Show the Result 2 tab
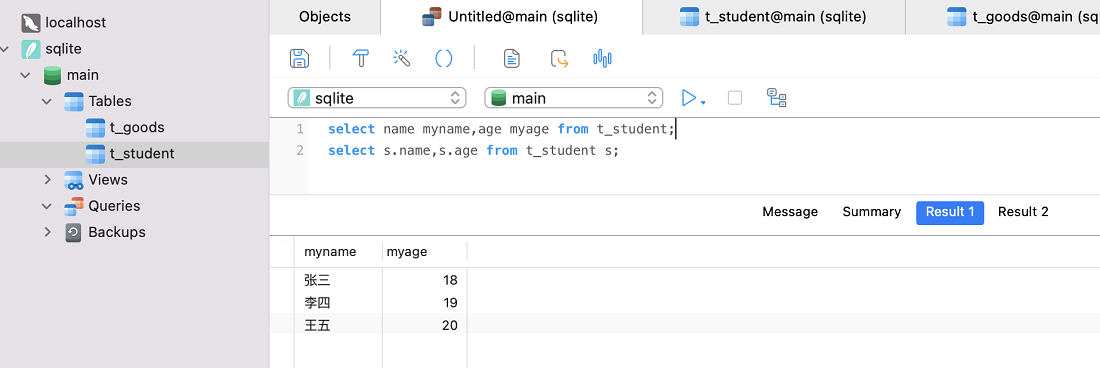The height and width of the screenshot is (368, 1100). point(1023,212)
